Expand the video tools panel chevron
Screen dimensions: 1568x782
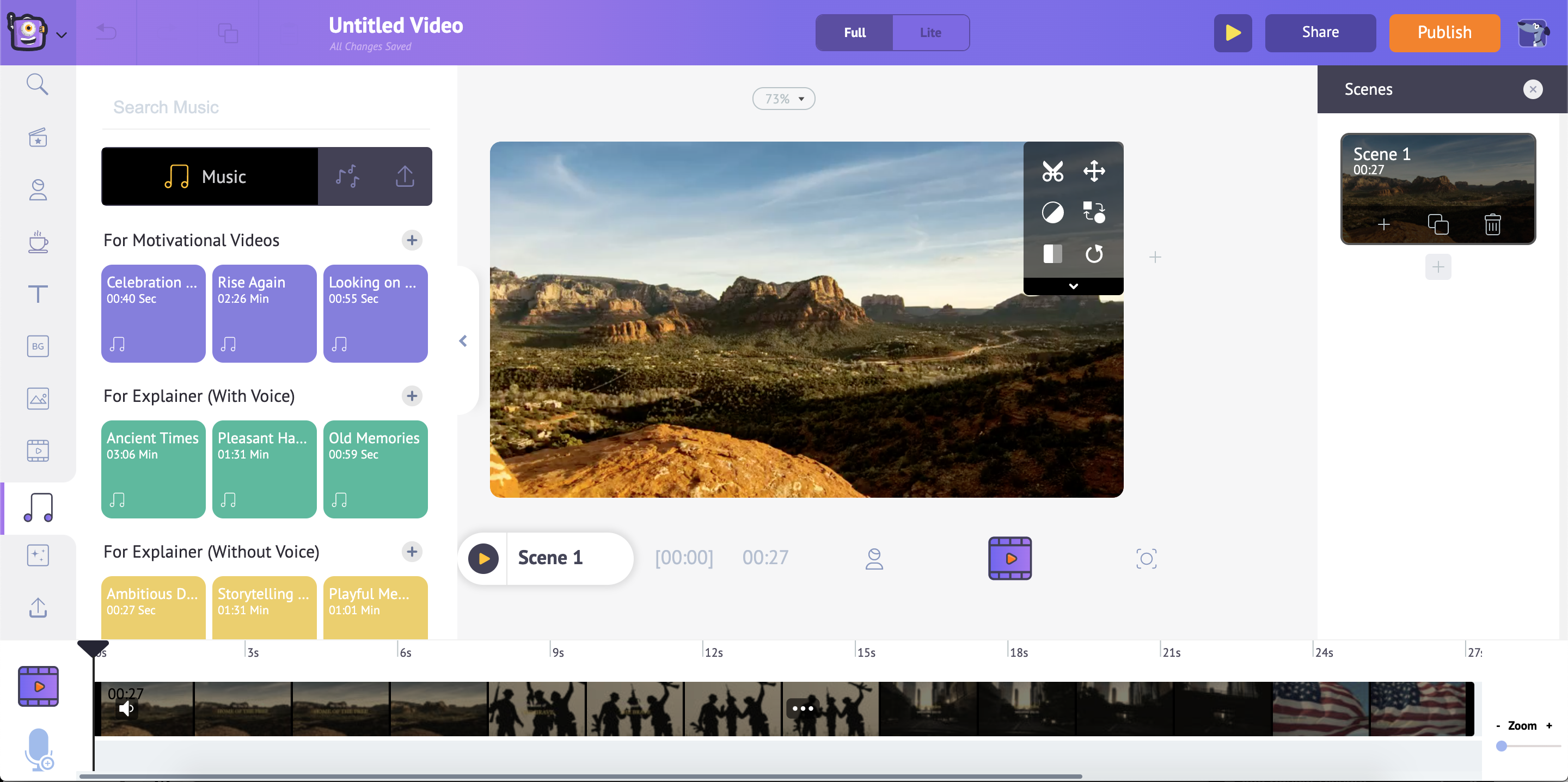click(x=1073, y=286)
